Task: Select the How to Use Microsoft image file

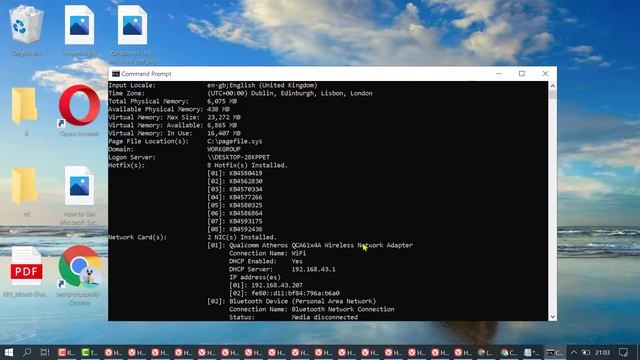Action: [79, 186]
